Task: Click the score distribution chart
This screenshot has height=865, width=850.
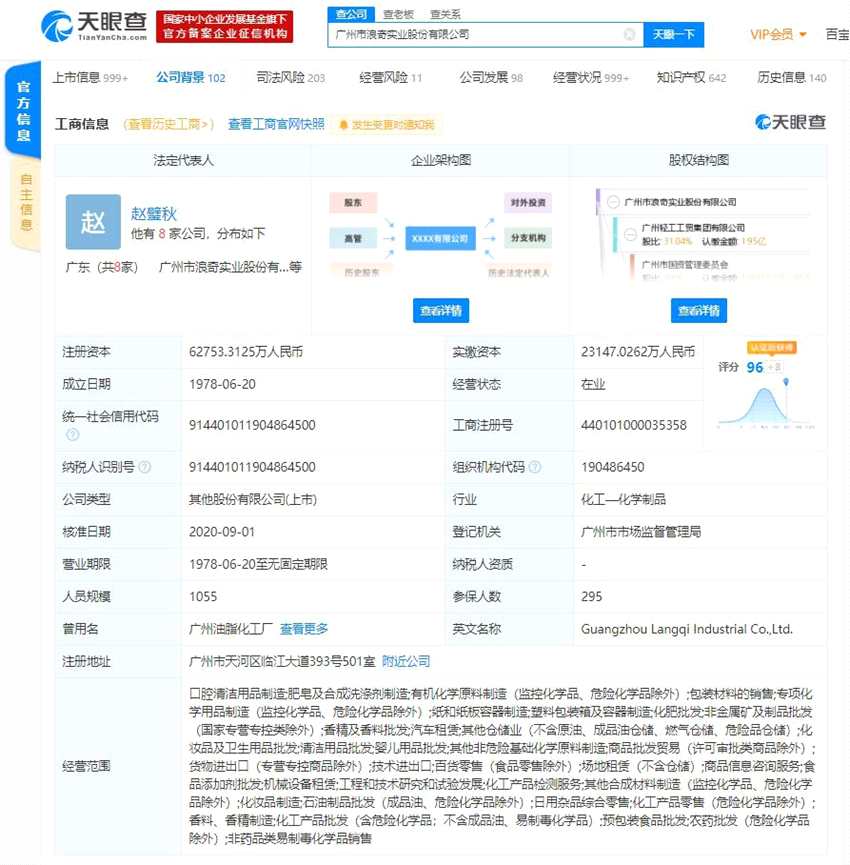Action: pos(766,405)
